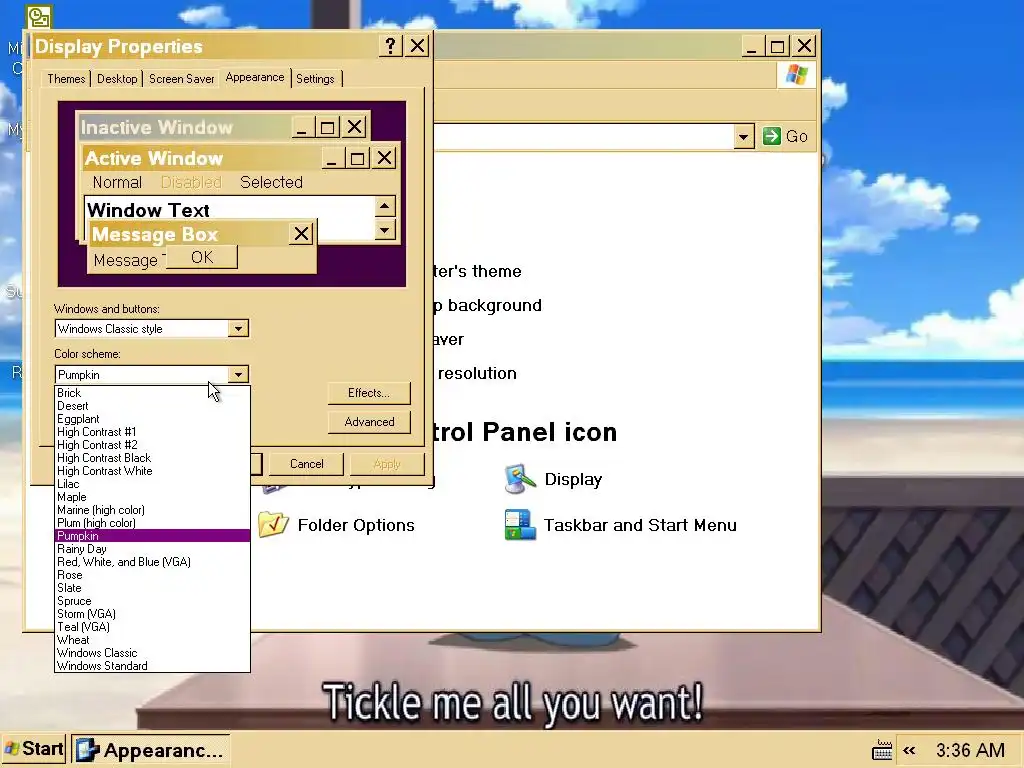
Task: Click the preview Message Box close X
Action: point(301,234)
